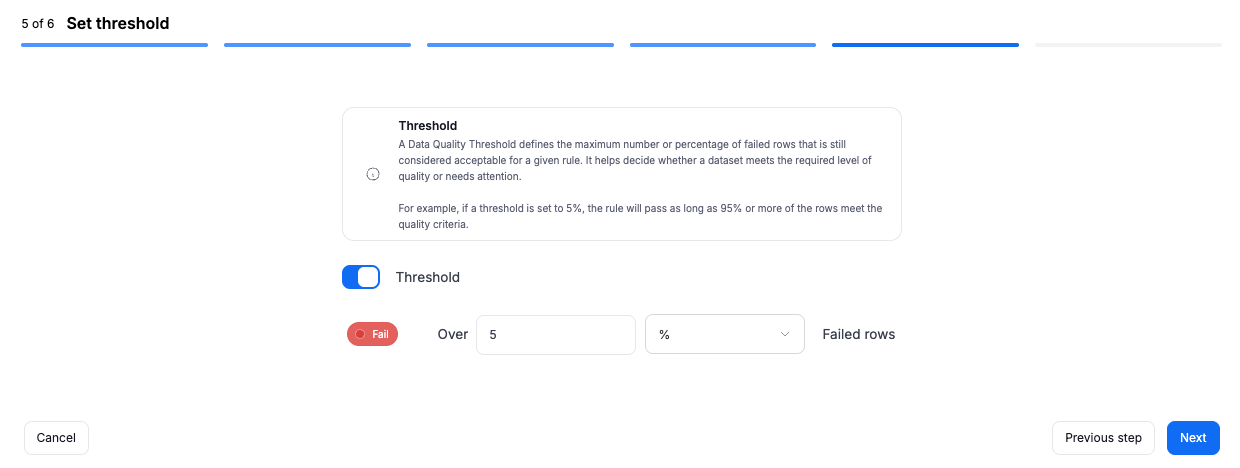Click the Set threshold page heading
Screen dimensions: 1240x468
pyautogui.click(x=118, y=23)
